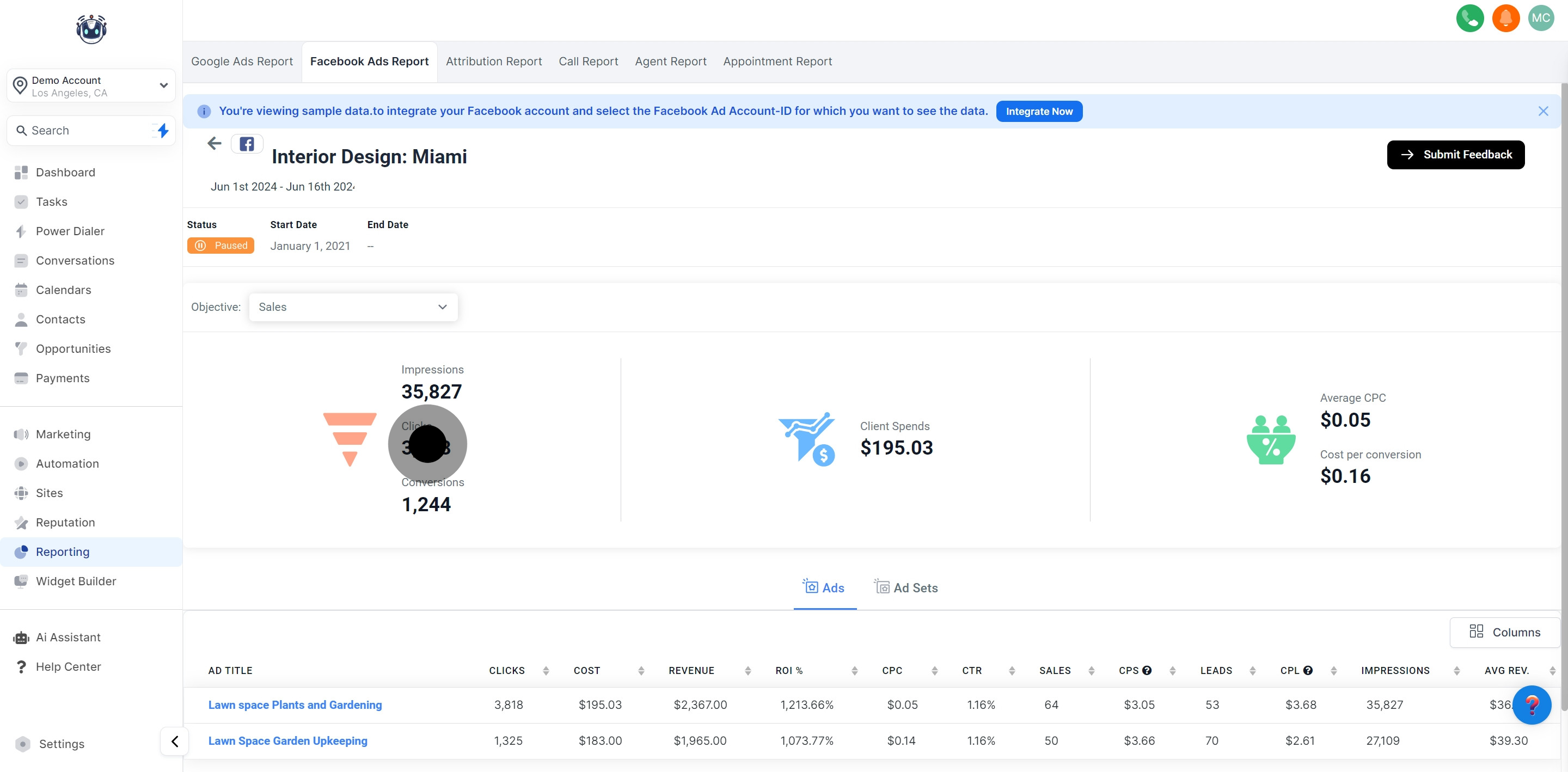The width and height of the screenshot is (1568, 772).
Task: Open the MC user avatar menu
Action: [1541, 19]
